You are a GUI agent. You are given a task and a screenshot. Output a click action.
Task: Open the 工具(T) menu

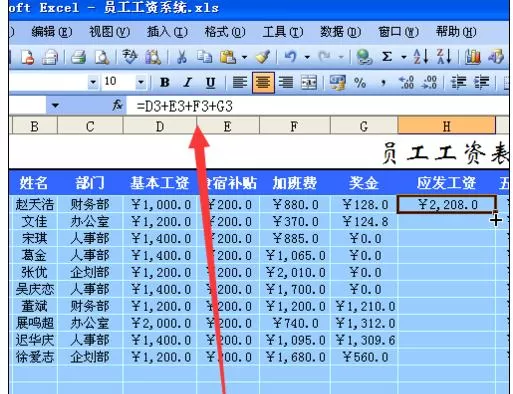283,32
